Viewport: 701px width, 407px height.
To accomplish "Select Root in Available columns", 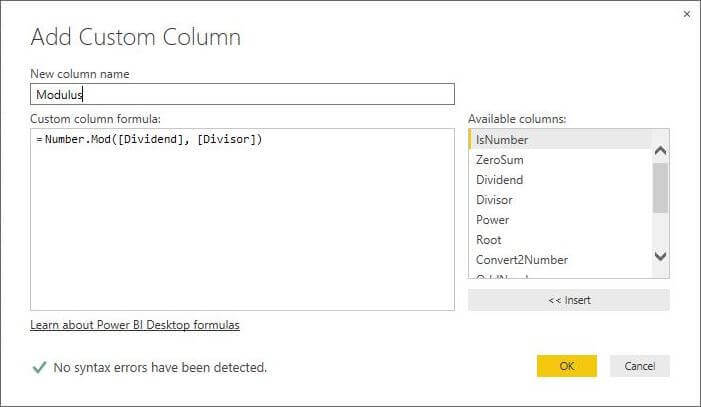I will click(x=489, y=240).
